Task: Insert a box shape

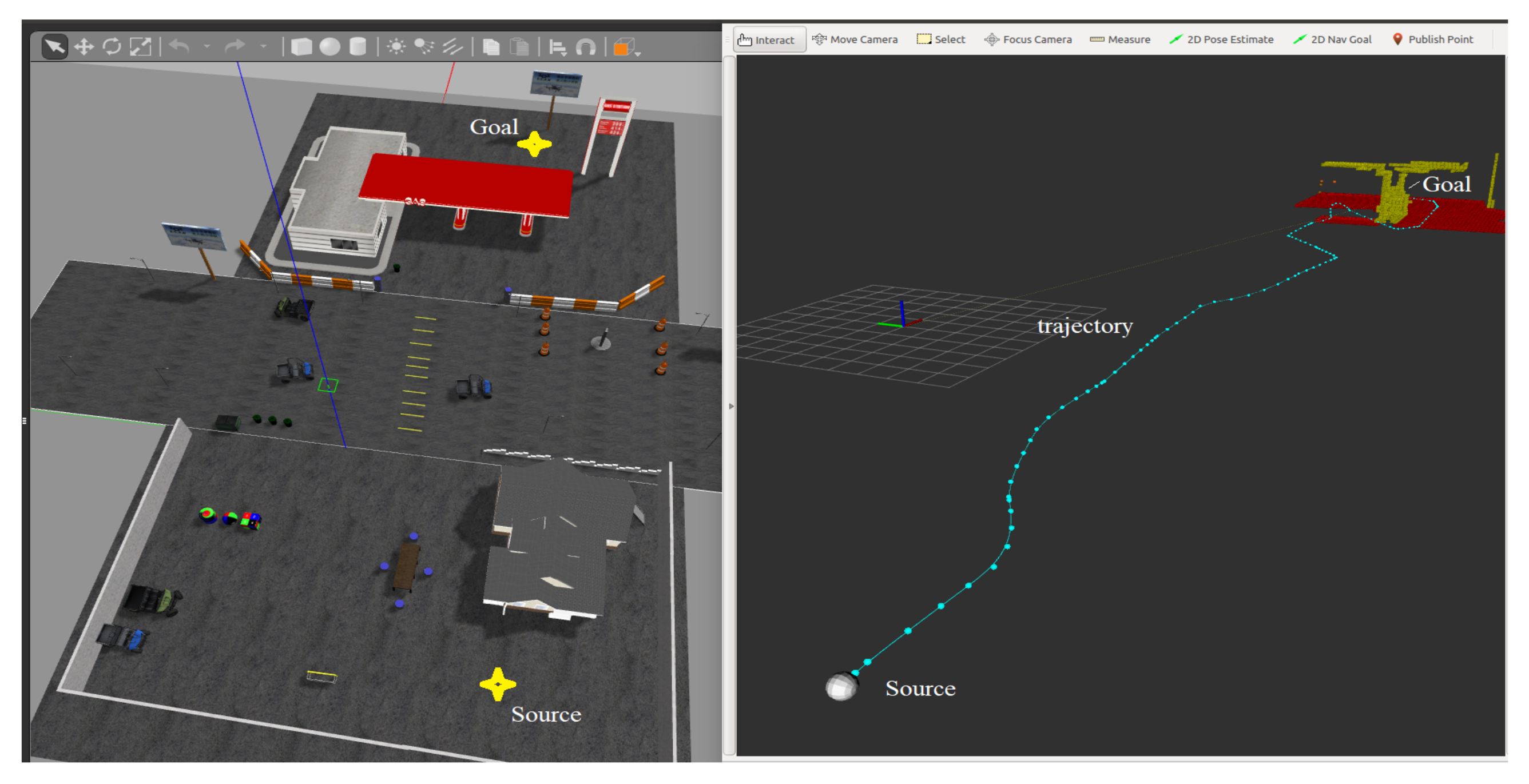Action: 301,47
